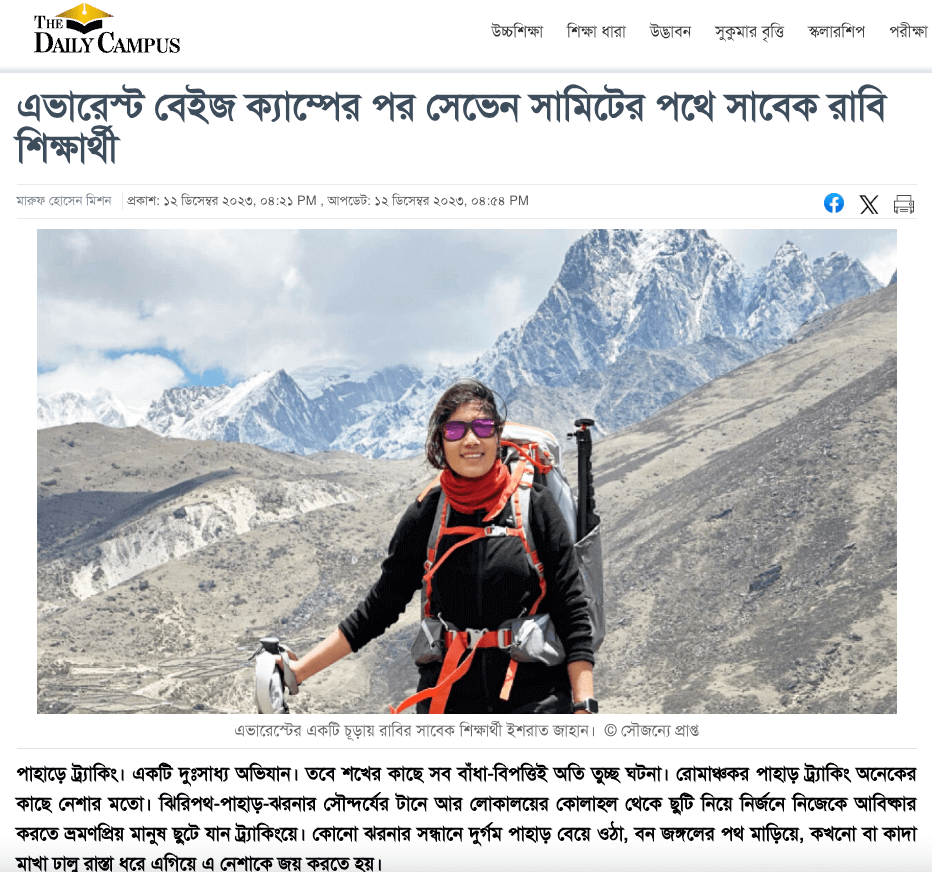Share the article on Facebook
932x872 pixels.
833,203
